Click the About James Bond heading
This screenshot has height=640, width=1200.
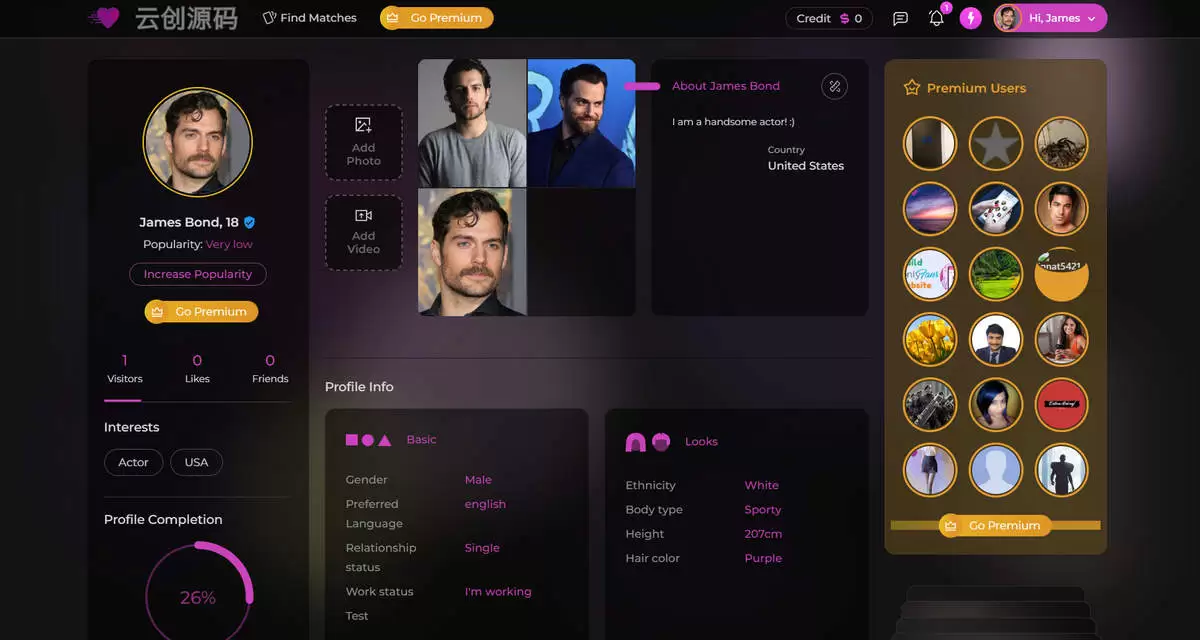point(726,86)
